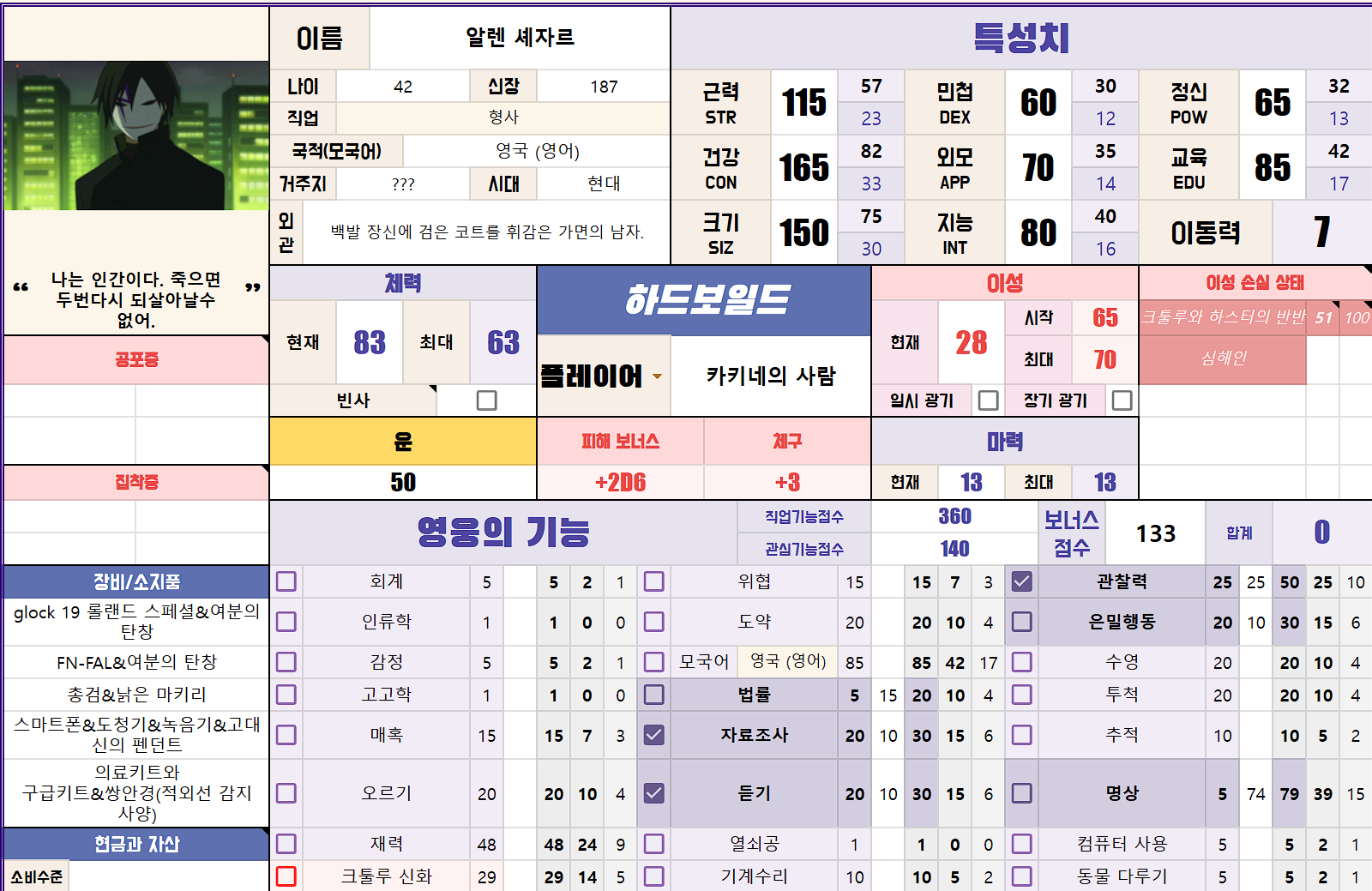This screenshot has height=891, width=1372.
Task: Uncheck the 자료조사 skill checkbox
Action: pos(653,735)
